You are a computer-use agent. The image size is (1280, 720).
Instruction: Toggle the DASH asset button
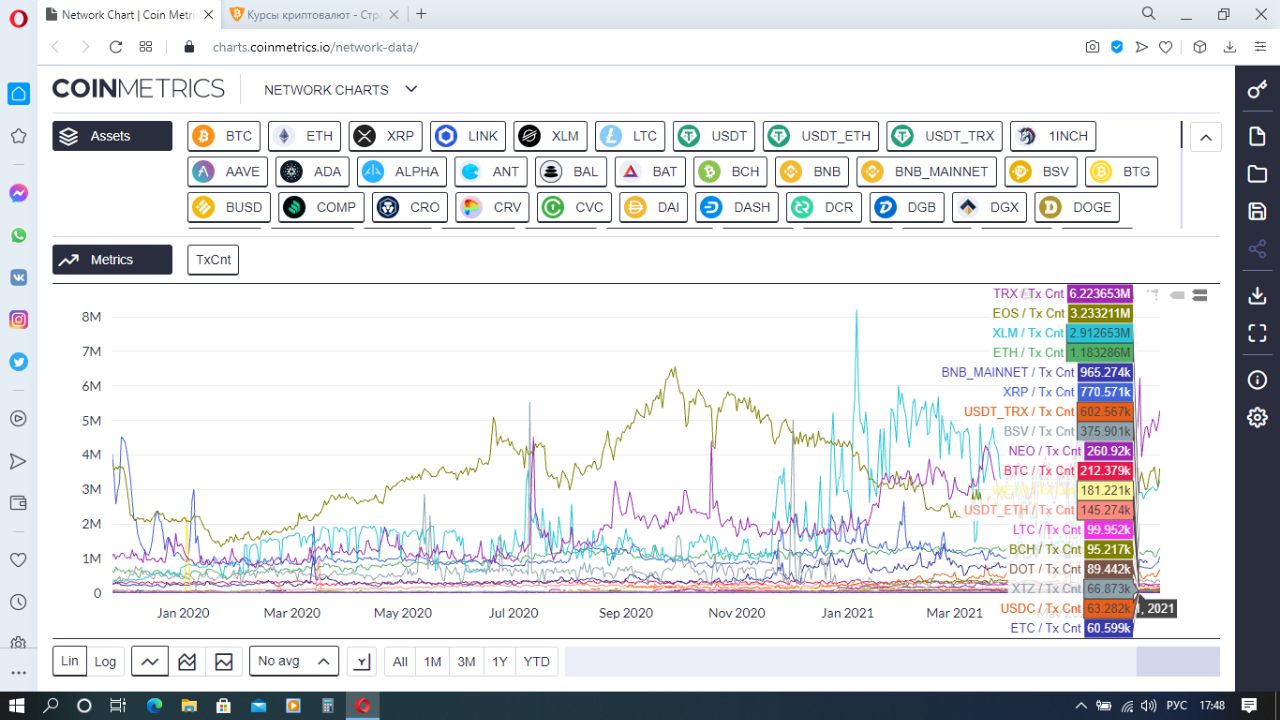click(738, 207)
